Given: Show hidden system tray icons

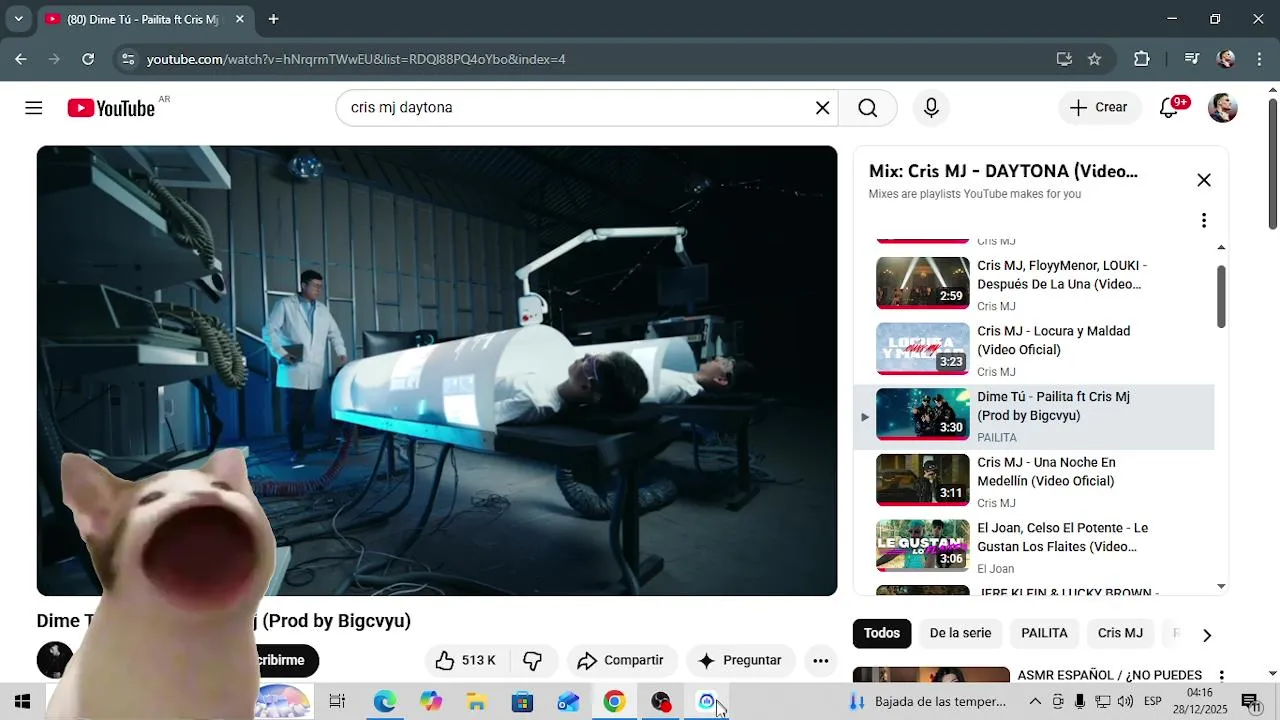Looking at the screenshot, I should coord(1035,702).
